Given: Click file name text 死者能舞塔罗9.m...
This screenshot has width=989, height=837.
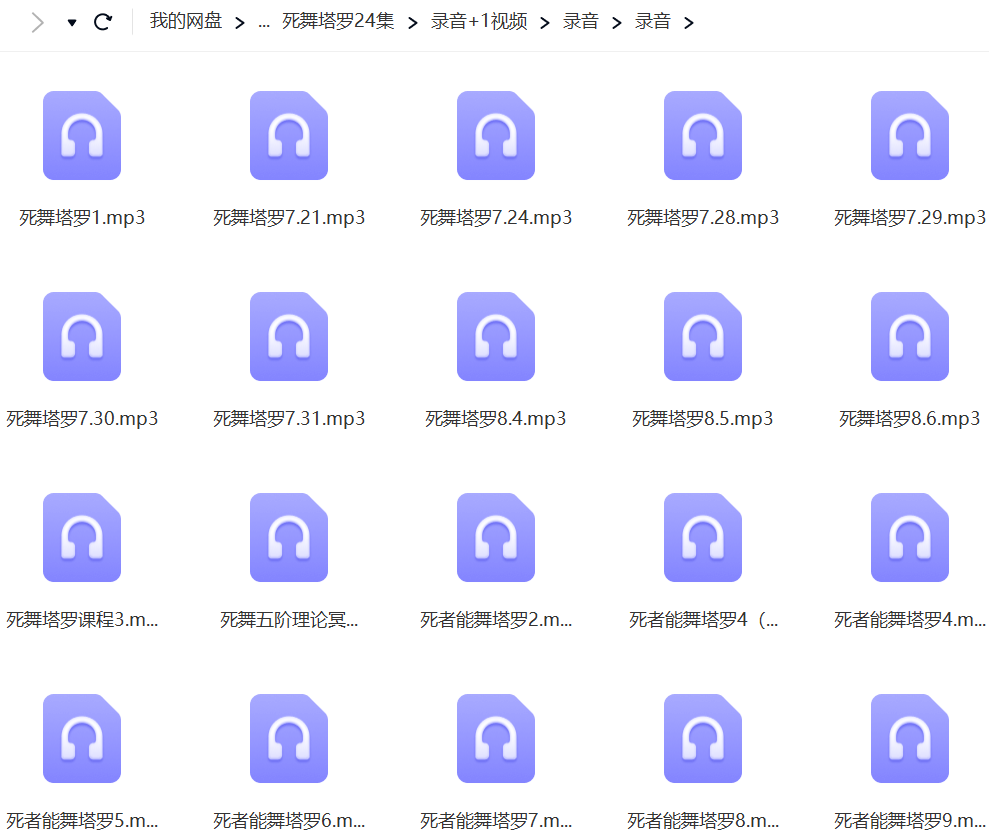Looking at the screenshot, I should point(910,821).
